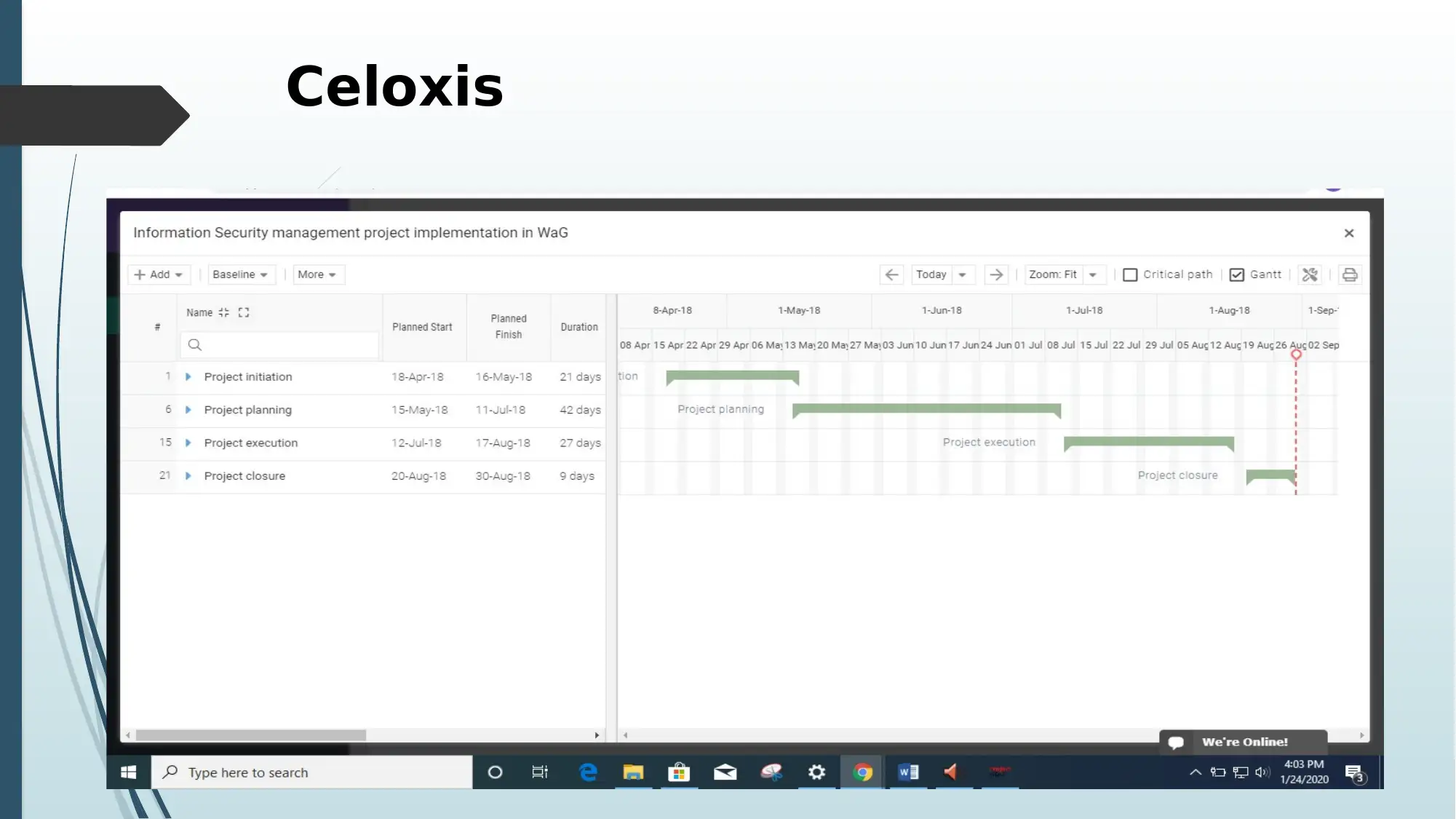Enable the Baseline dropdown filter
Image resolution: width=1456 pixels, height=819 pixels.
point(239,274)
